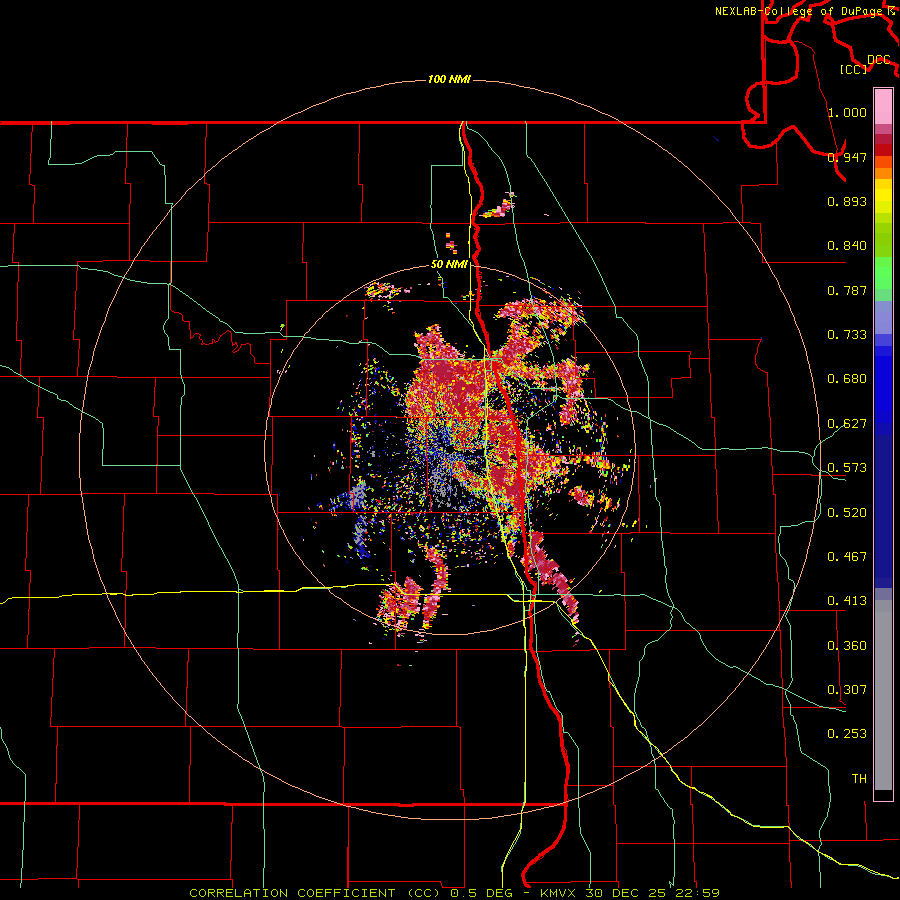Click the 0.520 scale value

tap(847, 513)
